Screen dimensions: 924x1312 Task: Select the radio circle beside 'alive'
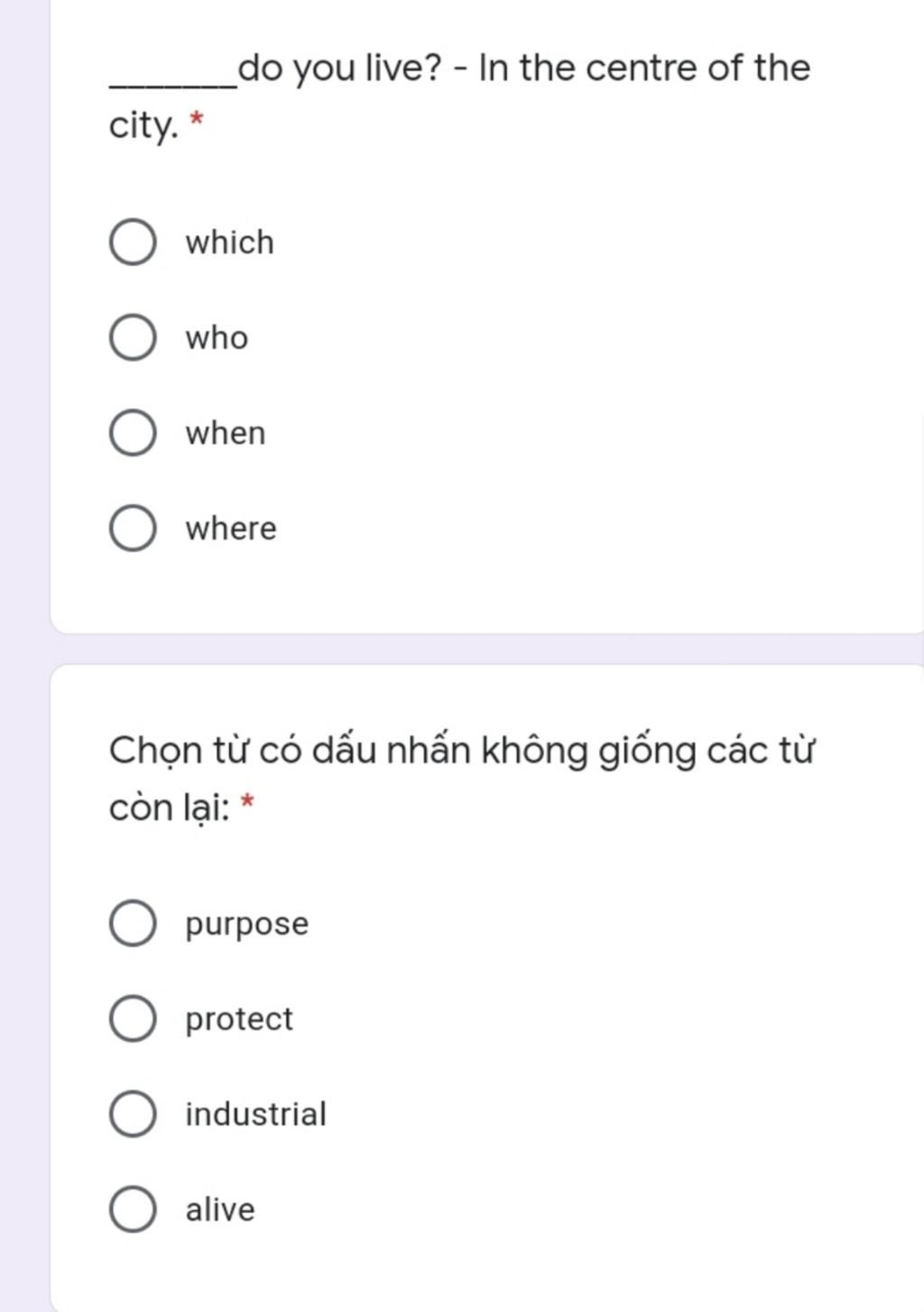pos(133,1209)
